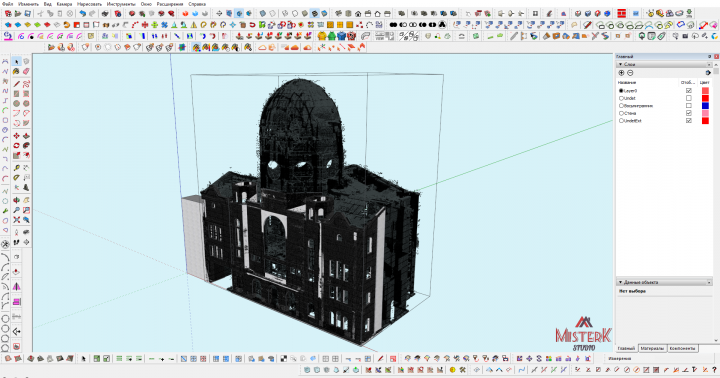Choose the Paint Bucket tool
This screenshot has width=720, height=378.
pos(17,71)
